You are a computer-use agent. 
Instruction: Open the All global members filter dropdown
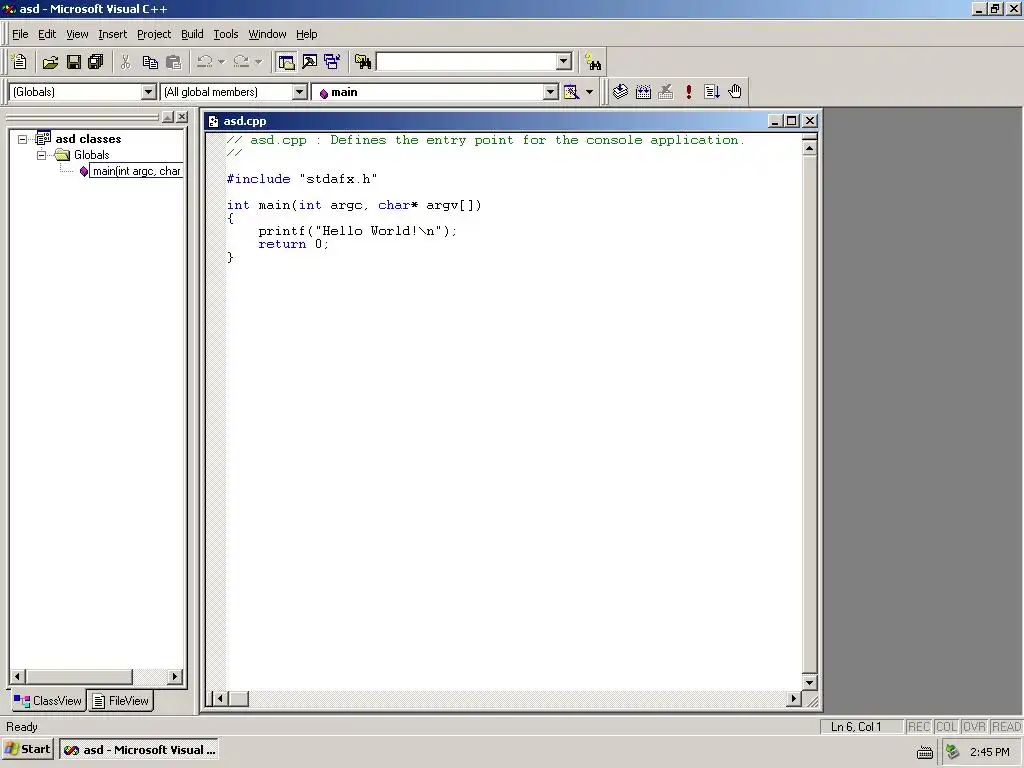tap(300, 92)
